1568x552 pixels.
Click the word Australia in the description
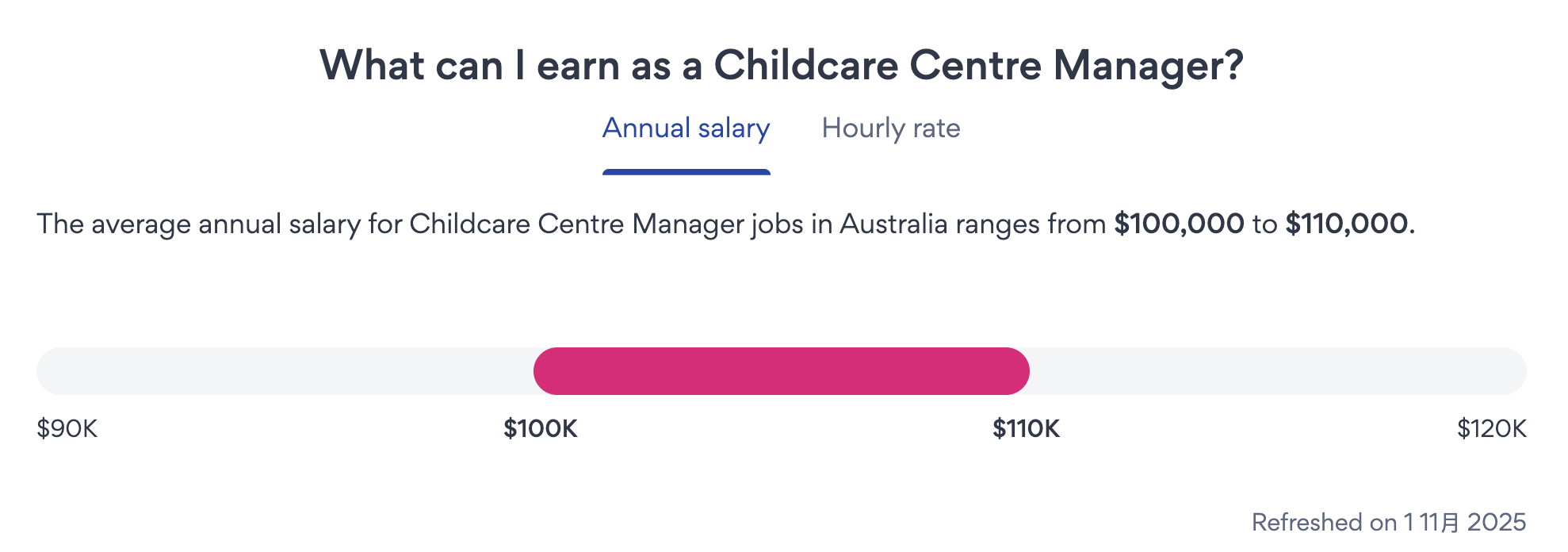point(893,224)
